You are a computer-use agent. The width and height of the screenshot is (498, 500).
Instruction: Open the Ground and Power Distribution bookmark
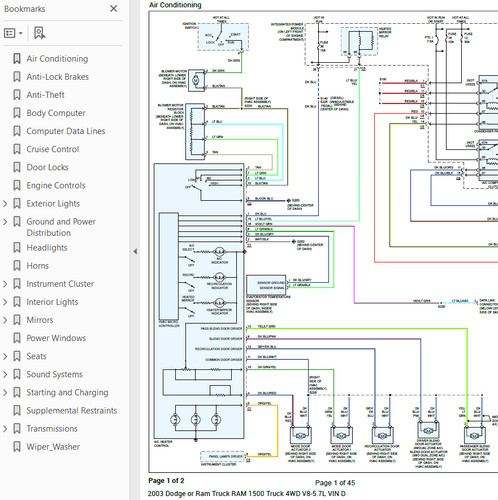(x=61, y=227)
